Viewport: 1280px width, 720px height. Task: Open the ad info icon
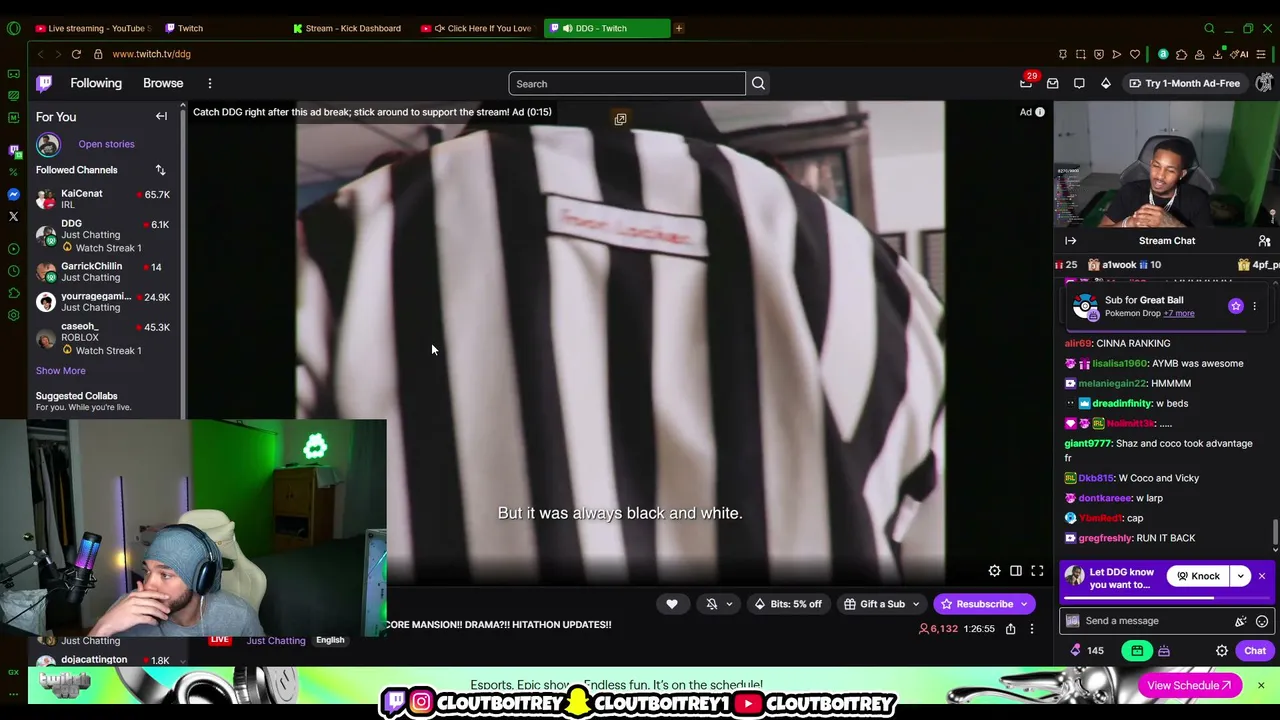[x=1040, y=112]
